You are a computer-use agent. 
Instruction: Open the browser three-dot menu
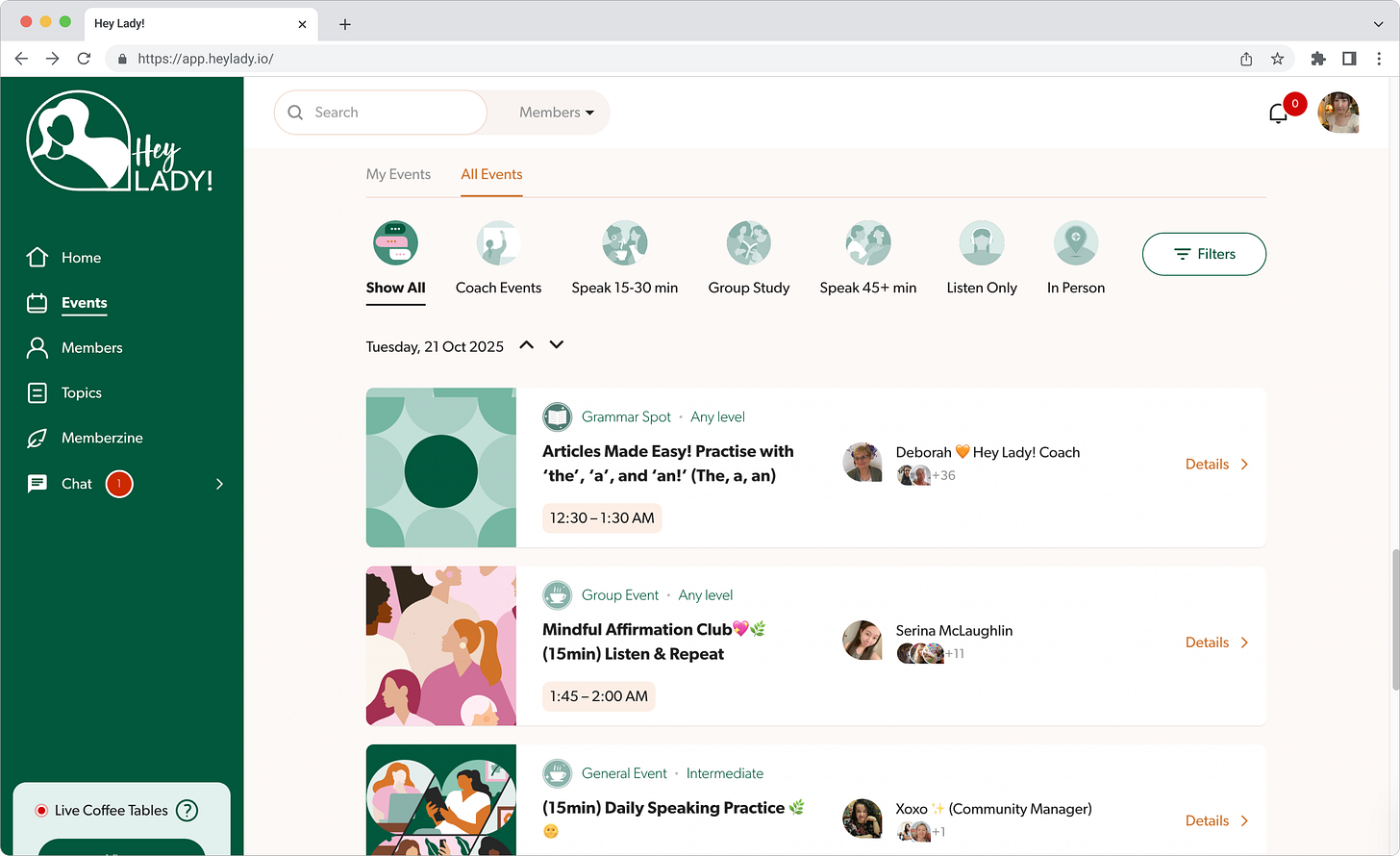(x=1379, y=59)
